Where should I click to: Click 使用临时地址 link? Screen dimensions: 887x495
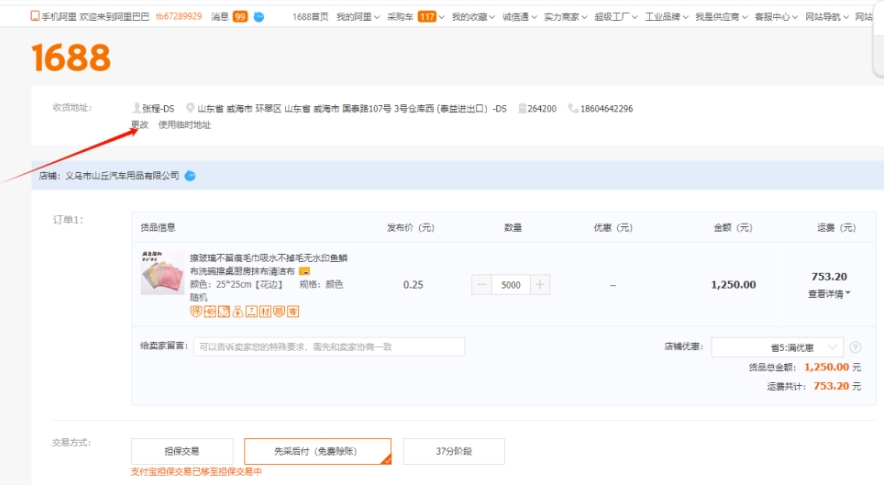pos(184,125)
